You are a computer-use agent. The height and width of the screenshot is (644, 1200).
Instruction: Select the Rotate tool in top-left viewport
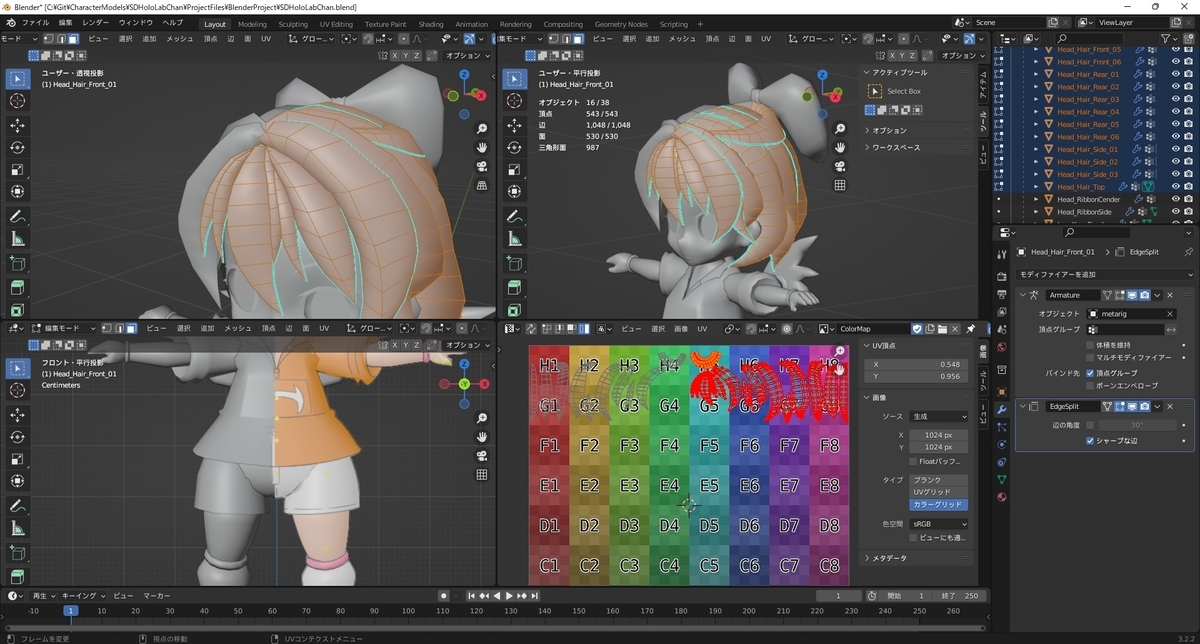[18, 147]
